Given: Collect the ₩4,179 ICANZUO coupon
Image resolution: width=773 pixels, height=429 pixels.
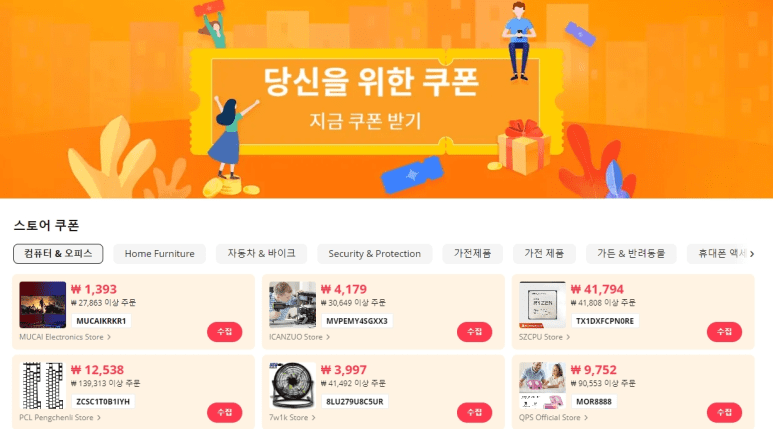Looking at the screenshot, I should click(x=474, y=332).
